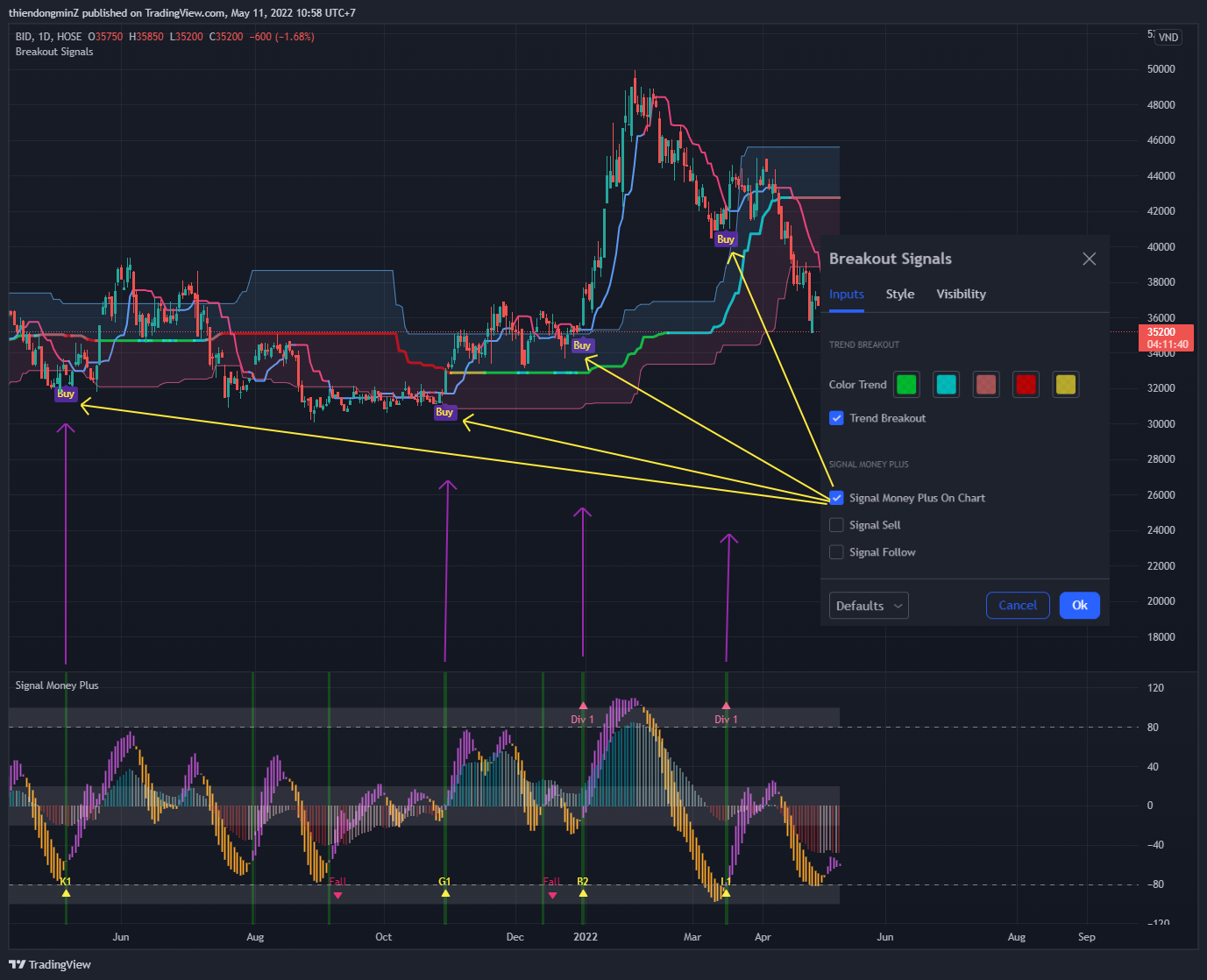Image resolution: width=1207 pixels, height=980 pixels.
Task: Select the yellow K1 triangle marker
Action: (x=66, y=893)
